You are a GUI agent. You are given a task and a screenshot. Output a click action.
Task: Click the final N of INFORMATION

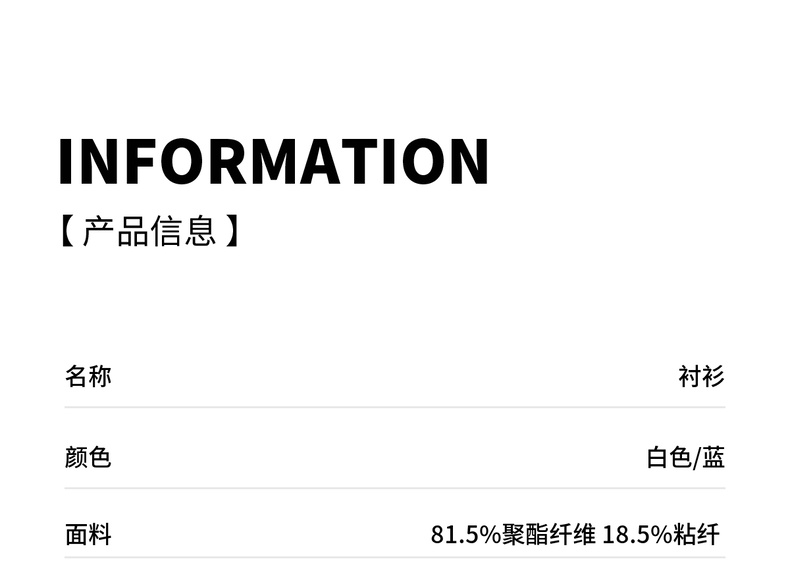click(467, 161)
